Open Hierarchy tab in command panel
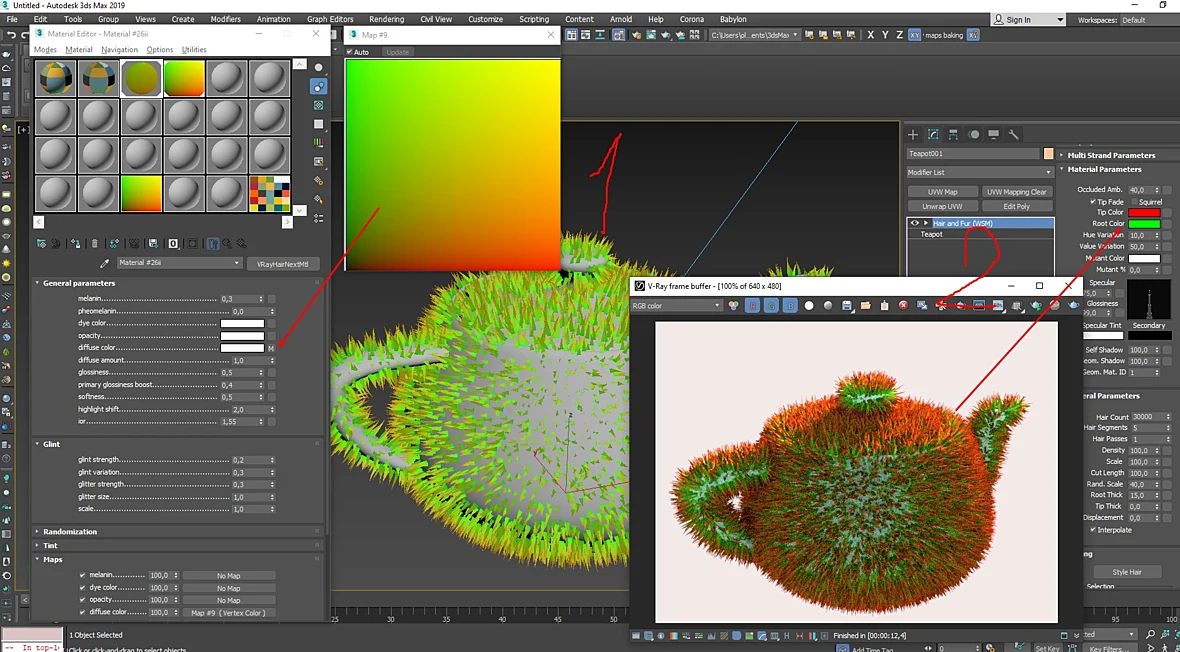The height and width of the screenshot is (652, 1180). coord(953,134)
